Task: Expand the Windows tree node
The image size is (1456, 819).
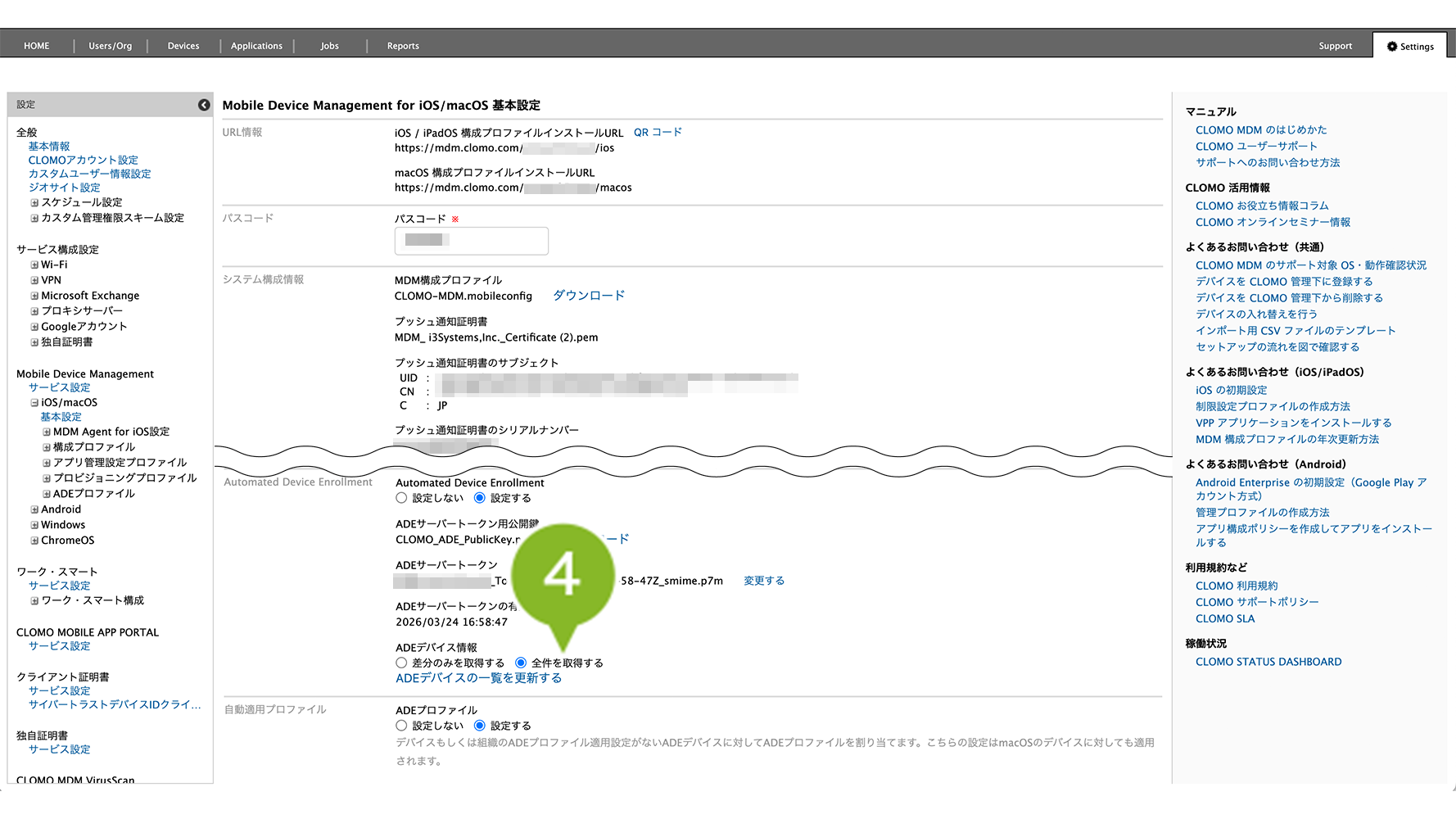Action: pyautogui.click(x=34, y=525)
